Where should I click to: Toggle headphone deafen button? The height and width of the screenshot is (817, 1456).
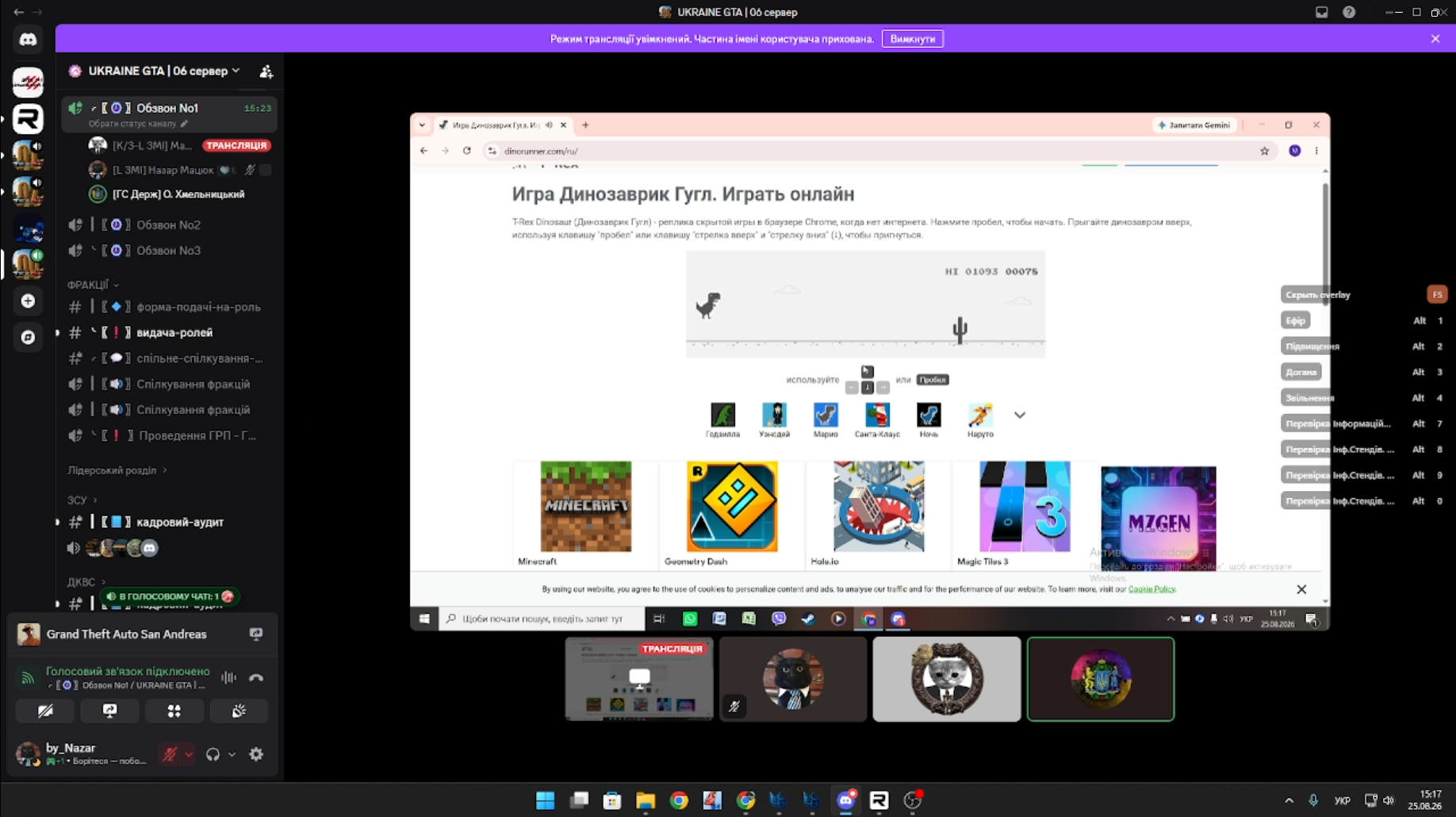(213, 754)
